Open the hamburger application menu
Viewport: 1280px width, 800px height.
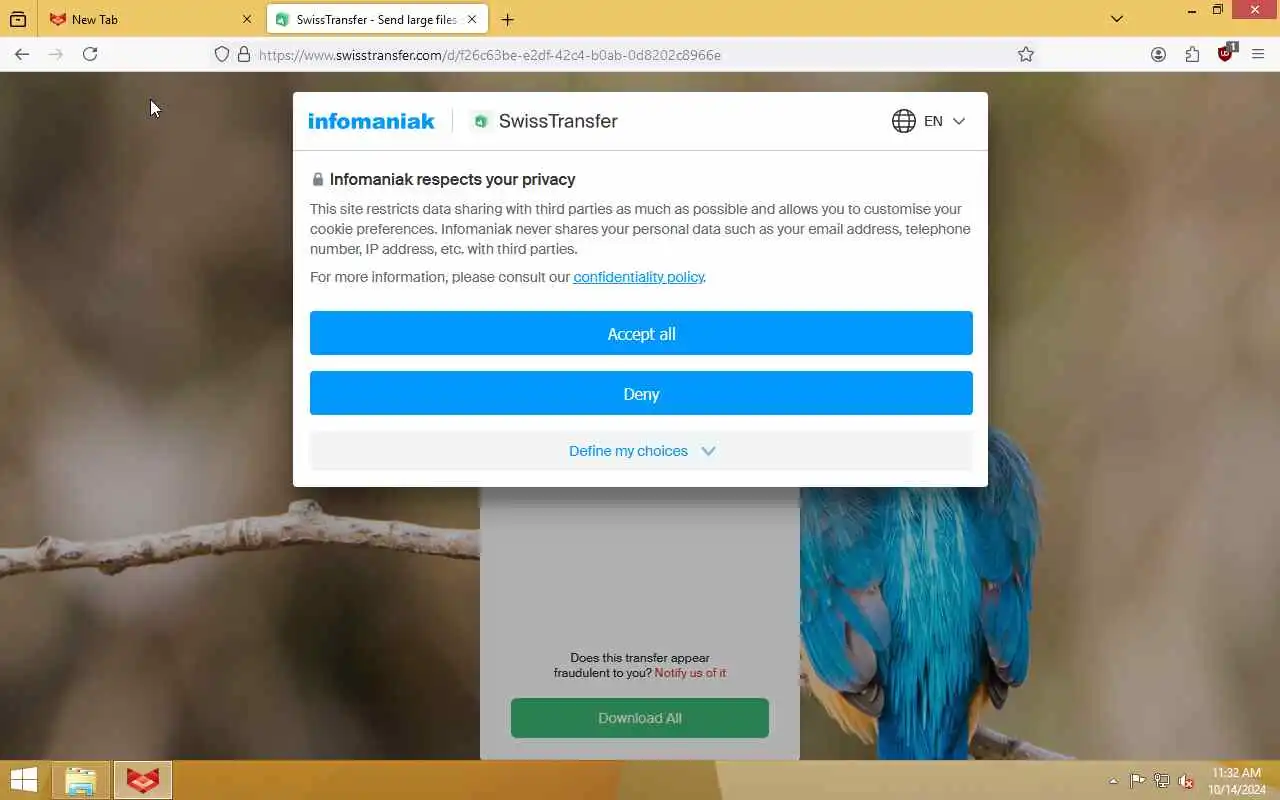coord(1258,54)
